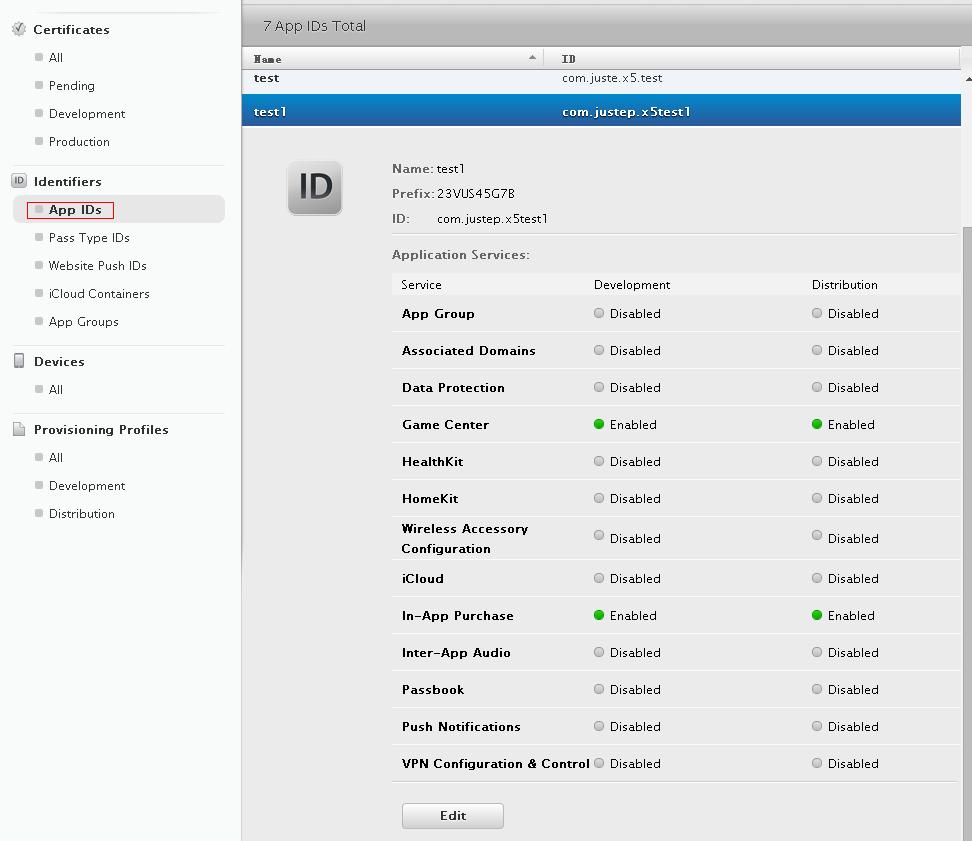Select Distribution under Provisioning Profiles

pos(81,514)
